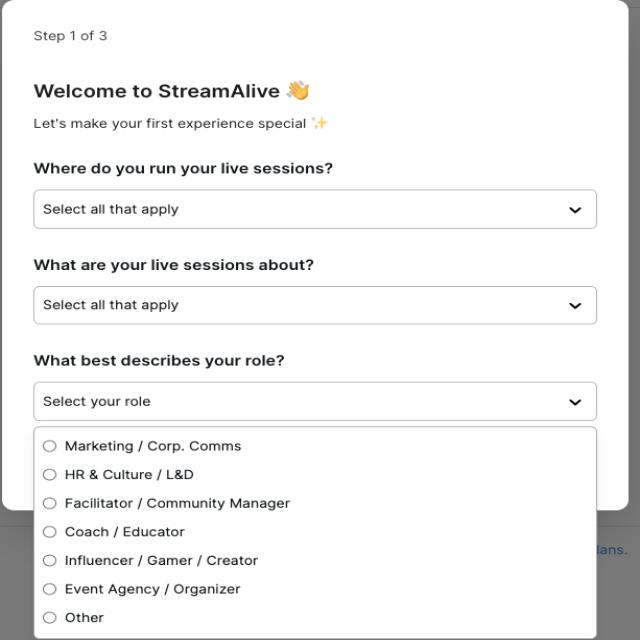Image resolution: width=640 pixels, height=640 pixels.
Task: Select the Marketing / Corp. Comms radio button
Action: [x=49, y=446]
